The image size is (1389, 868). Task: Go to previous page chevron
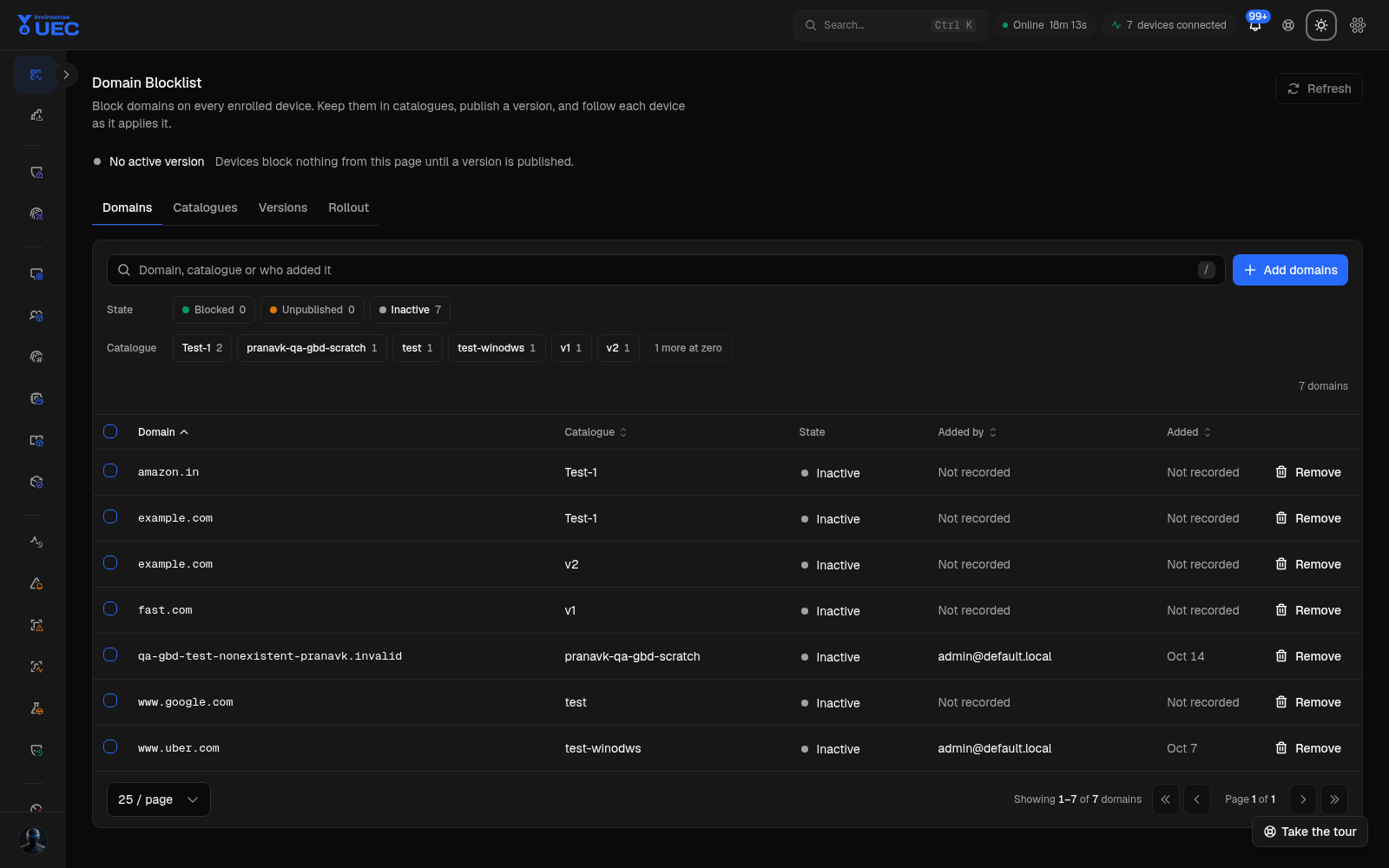click(x=1197, y=799)
